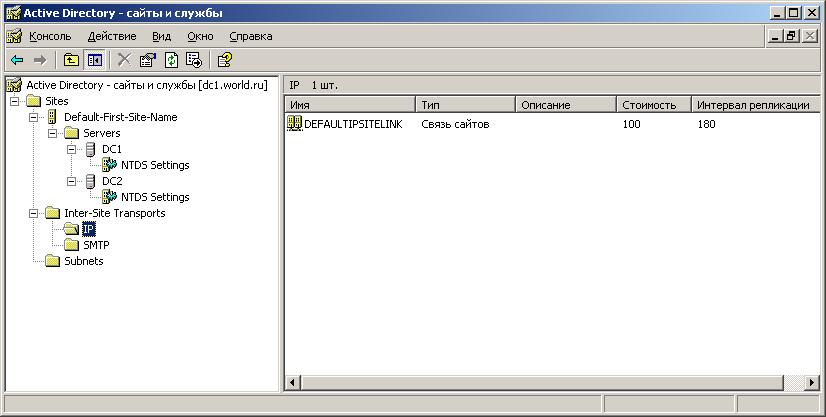Minimize the inner MDI child window
The height and width of the screenshot is (417, 826).
click(x=774, y=36)
